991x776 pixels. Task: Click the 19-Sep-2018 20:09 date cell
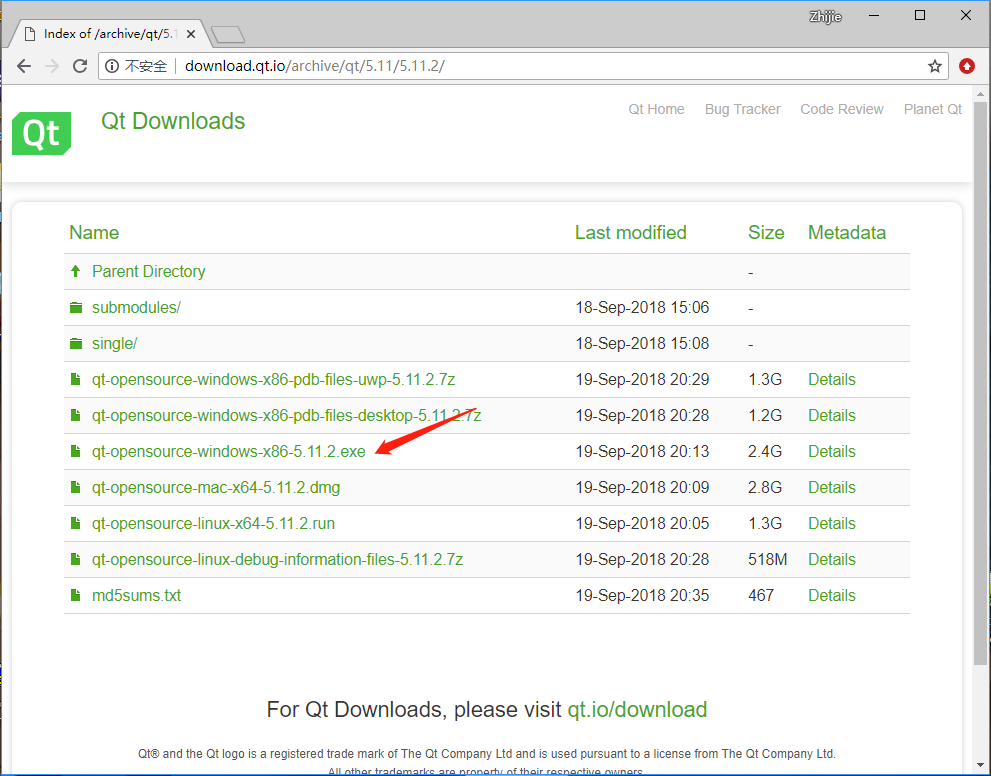pyautogui.click(x=642, y=487)
